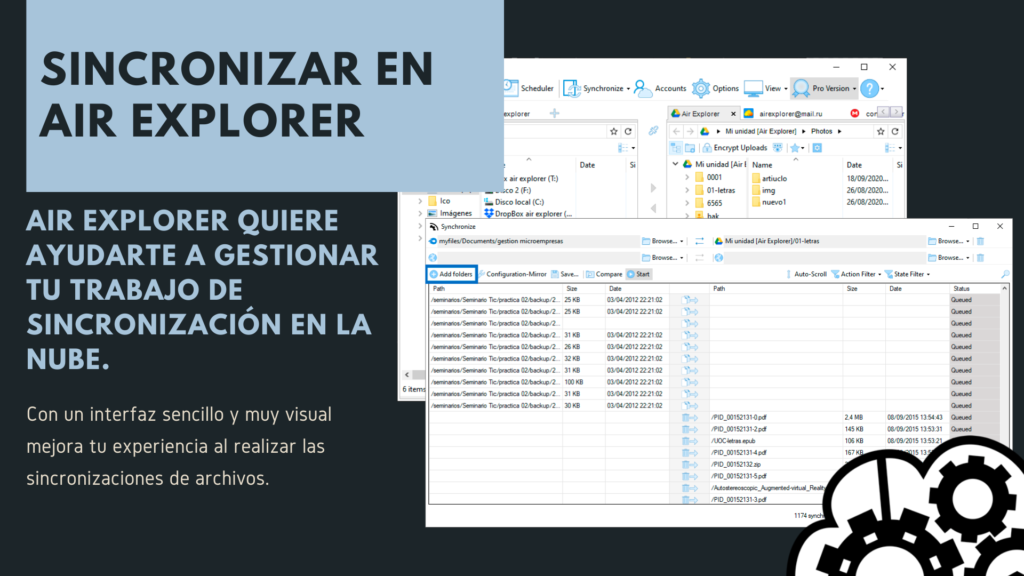The image size is (1024, 576).
Task: Open Configuration-Mirror settings
Action: (512, 274)
